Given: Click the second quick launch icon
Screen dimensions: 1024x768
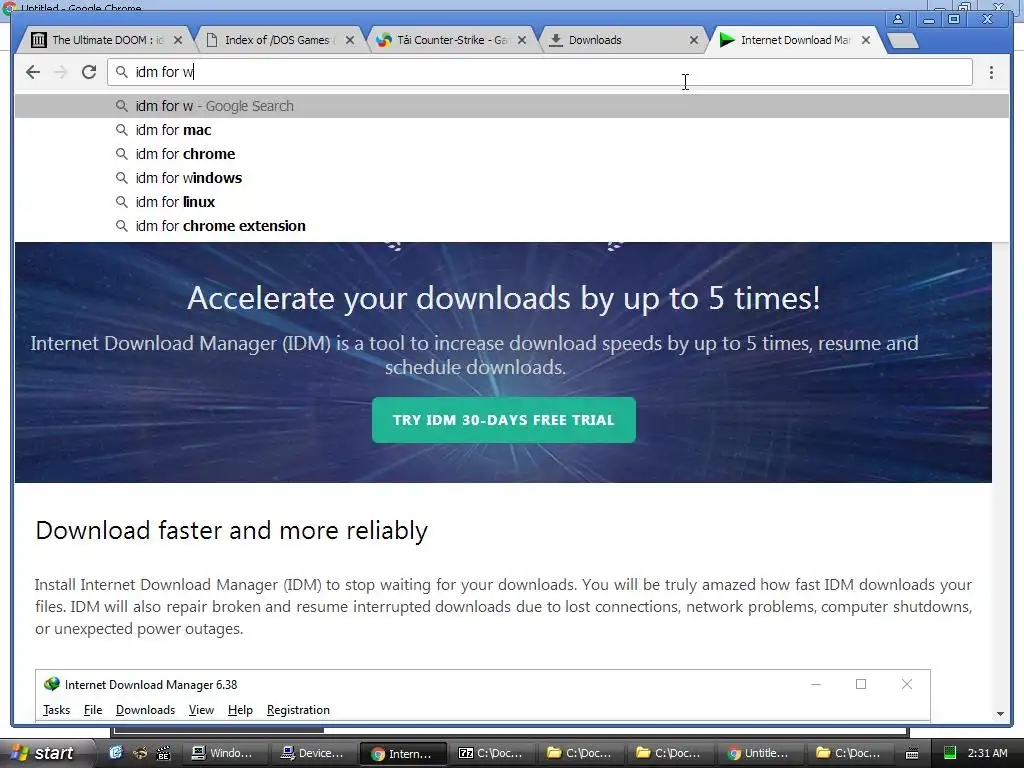Looking at the screenshot, I should (x=140, y=753).
